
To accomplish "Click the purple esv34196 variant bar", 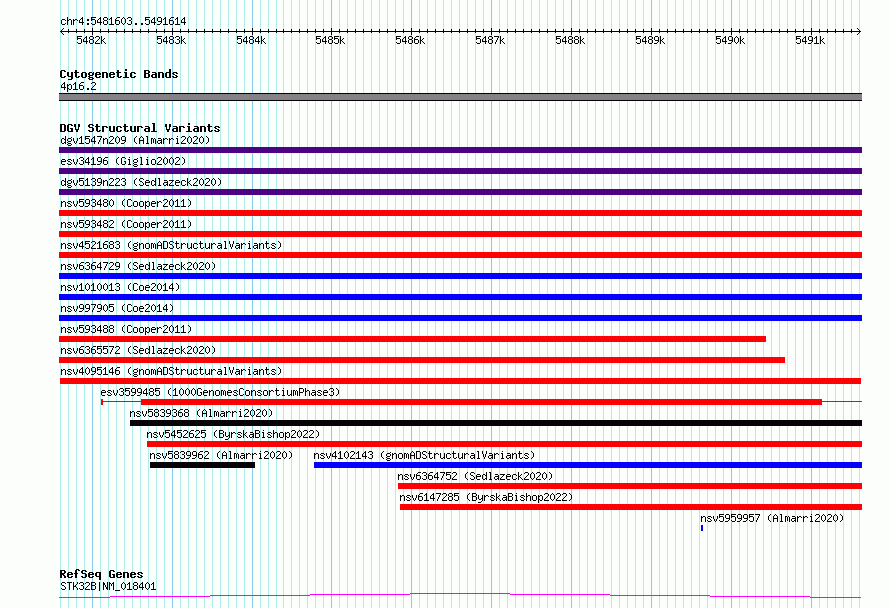I will pyautogui.click(x=460, y=171).
